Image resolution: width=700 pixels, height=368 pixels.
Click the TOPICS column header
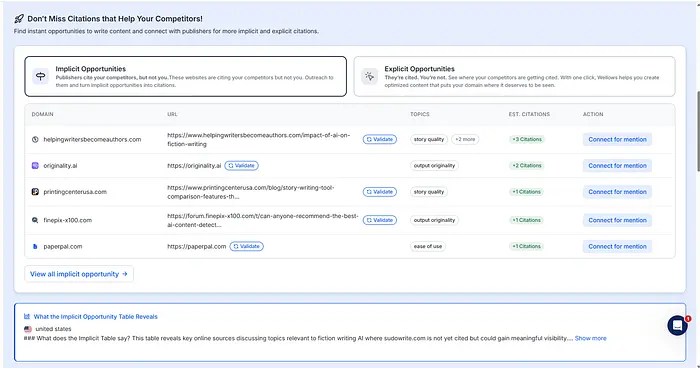click(x=420, y=114)
